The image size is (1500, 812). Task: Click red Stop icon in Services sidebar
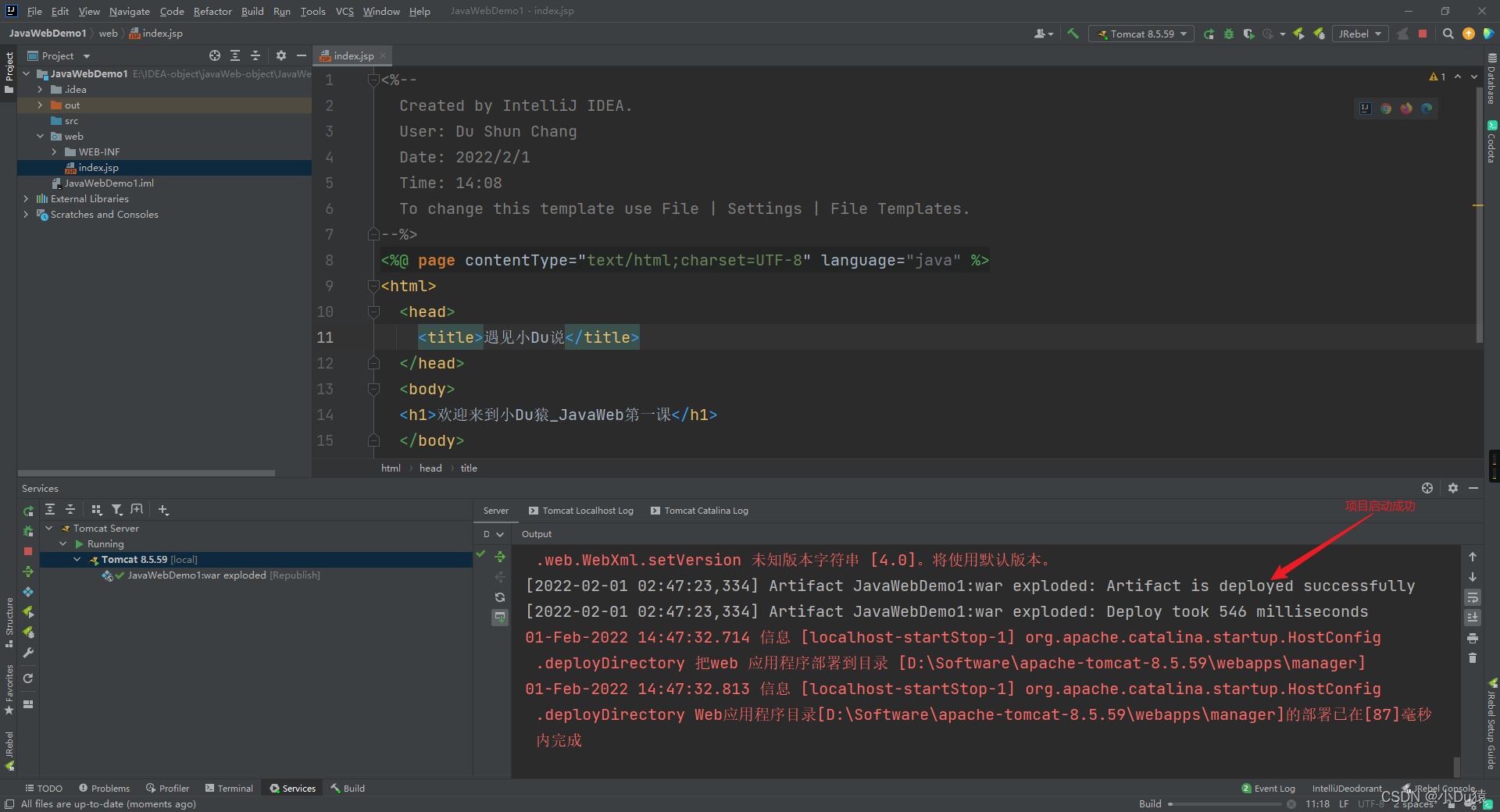(x=28, y=551)
